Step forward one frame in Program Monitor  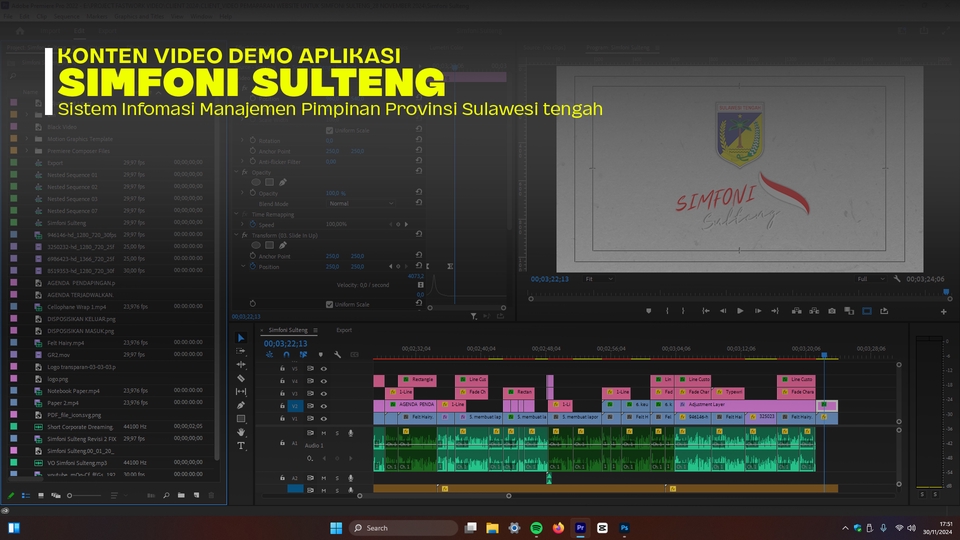[x=758, y=311]
